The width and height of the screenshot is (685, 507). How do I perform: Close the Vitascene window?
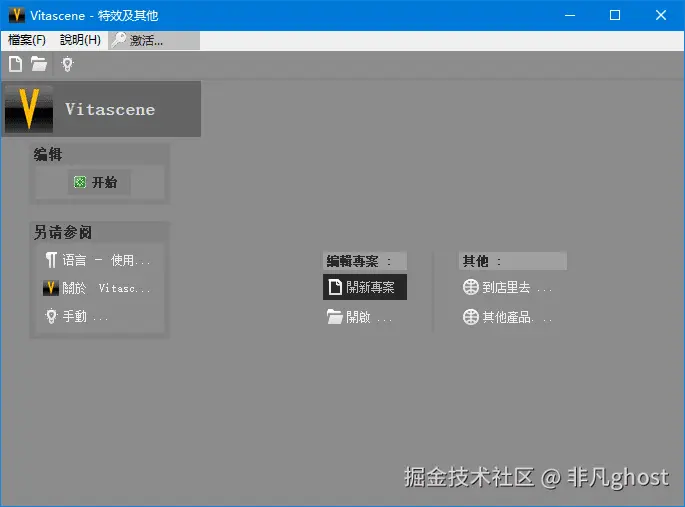(661, 15)
